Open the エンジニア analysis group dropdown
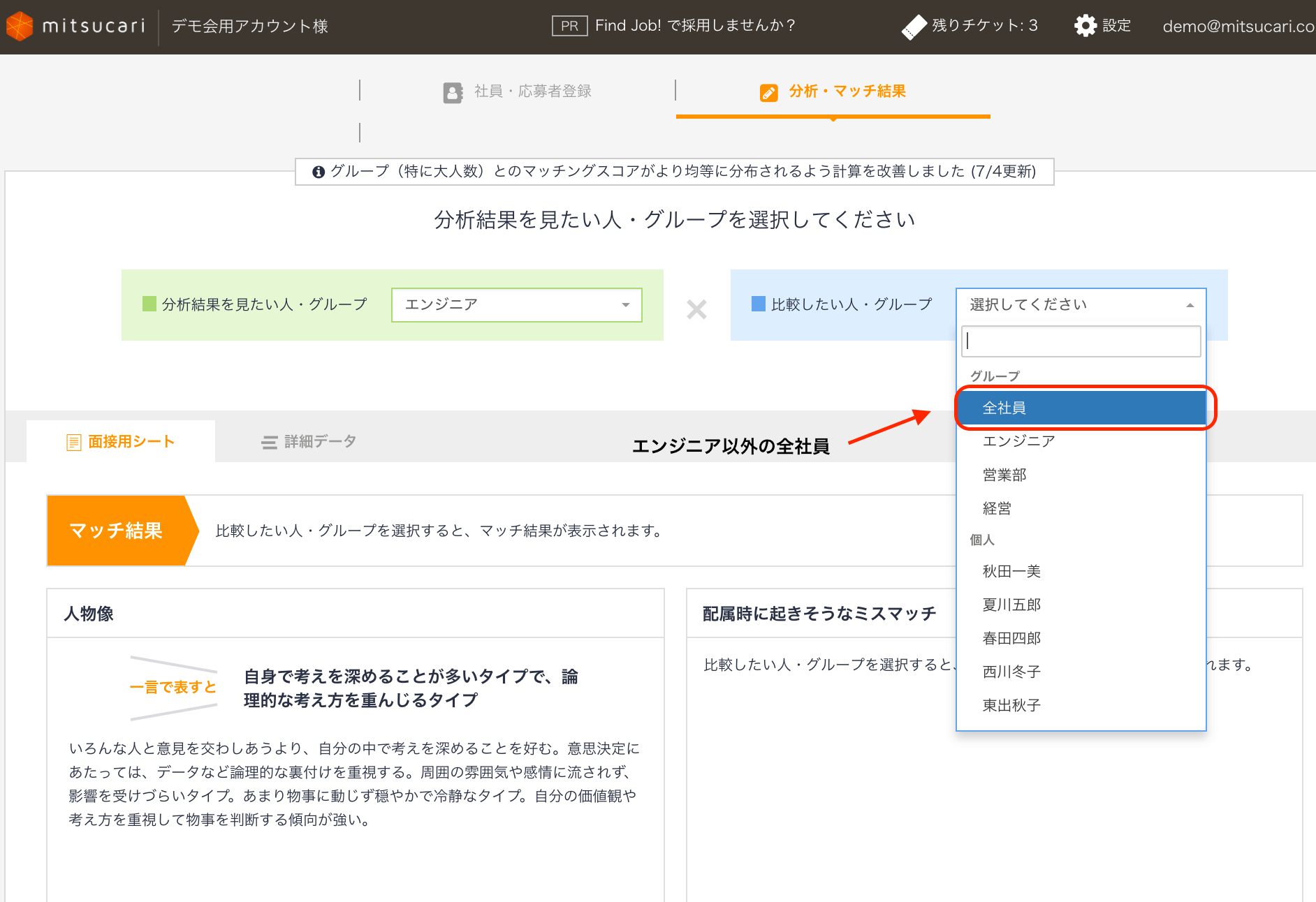 (516, 305)
